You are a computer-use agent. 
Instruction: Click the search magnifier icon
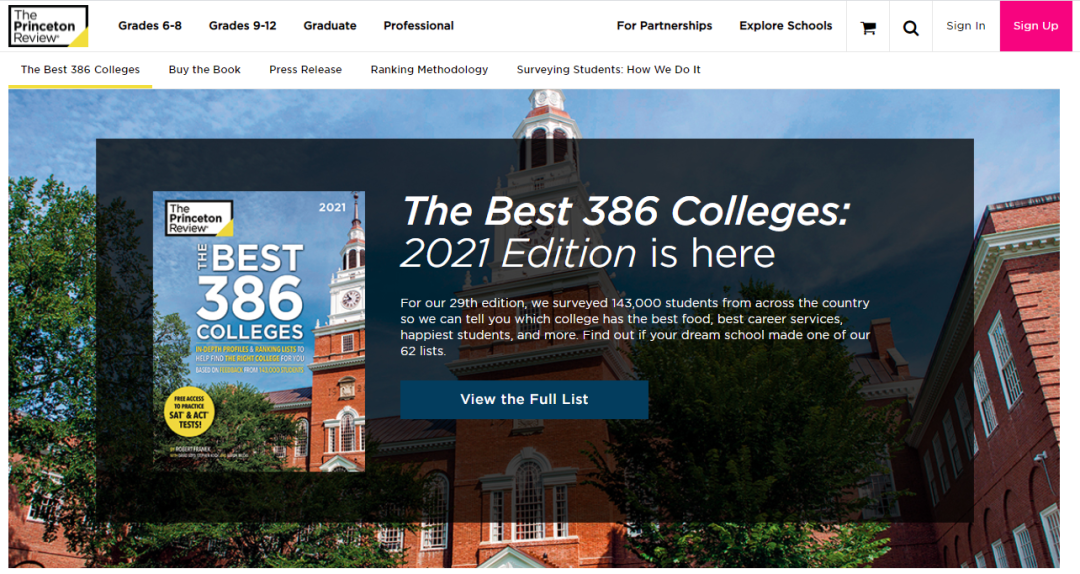(x=911, y=28)
